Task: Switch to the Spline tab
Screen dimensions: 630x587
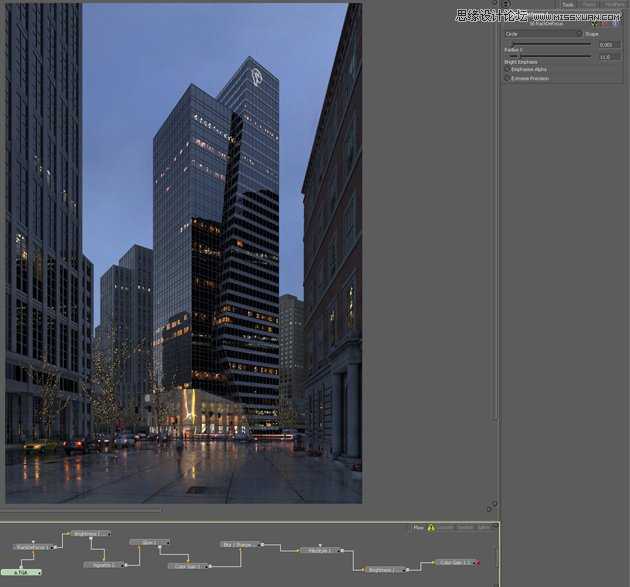Action: point(484,528)
